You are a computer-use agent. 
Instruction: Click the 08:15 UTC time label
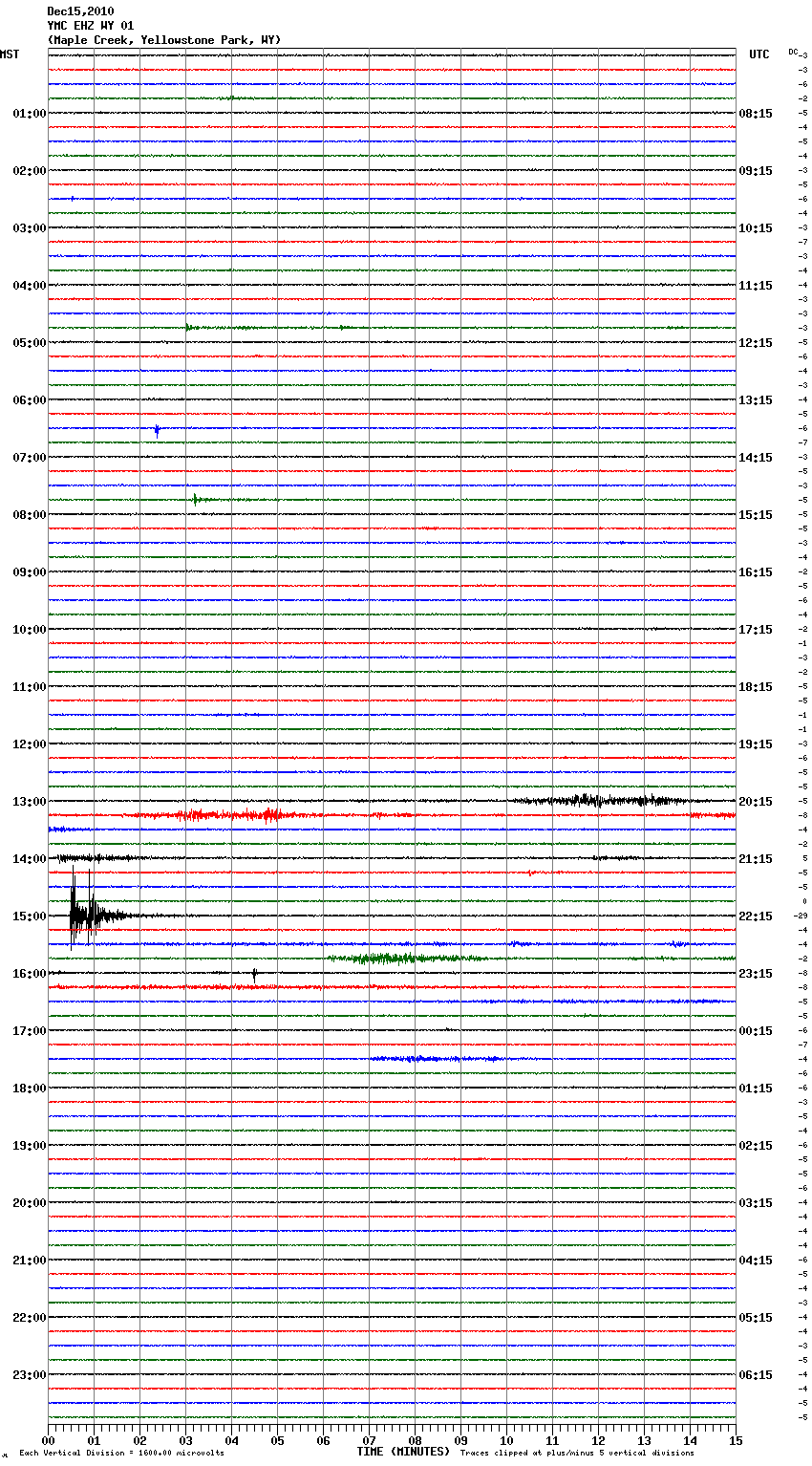coord(756,114)
